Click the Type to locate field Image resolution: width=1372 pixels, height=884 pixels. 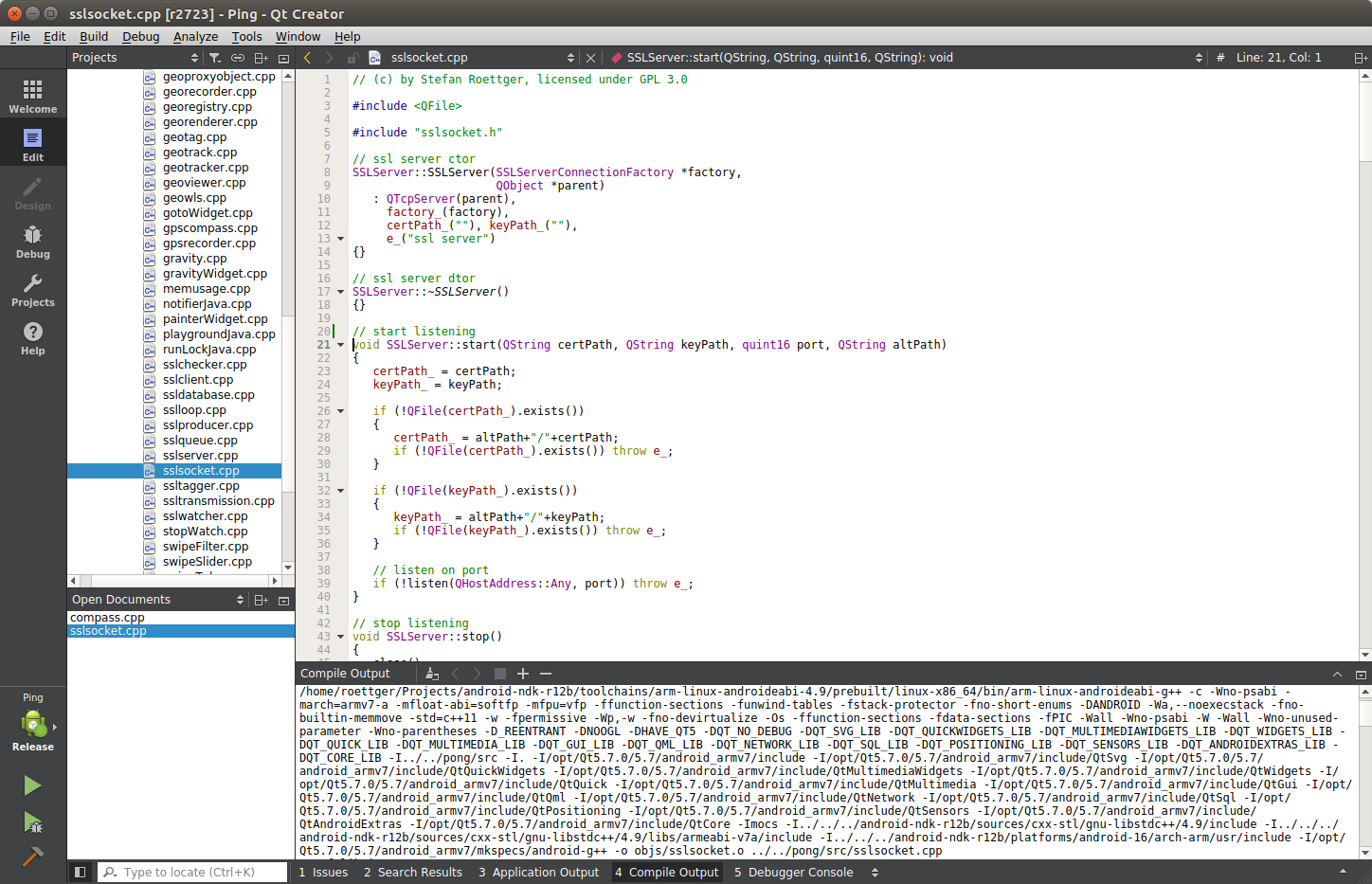(192, 873)
